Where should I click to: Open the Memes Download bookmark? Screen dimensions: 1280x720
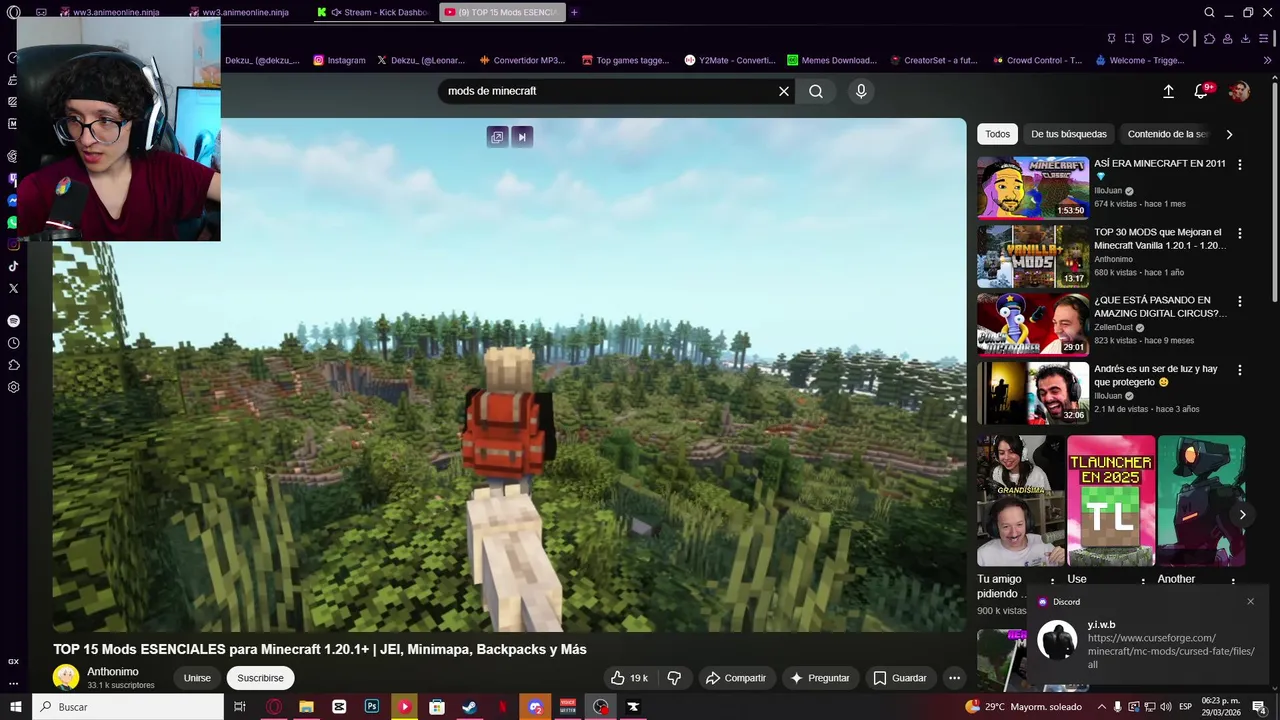coord(832,60)
